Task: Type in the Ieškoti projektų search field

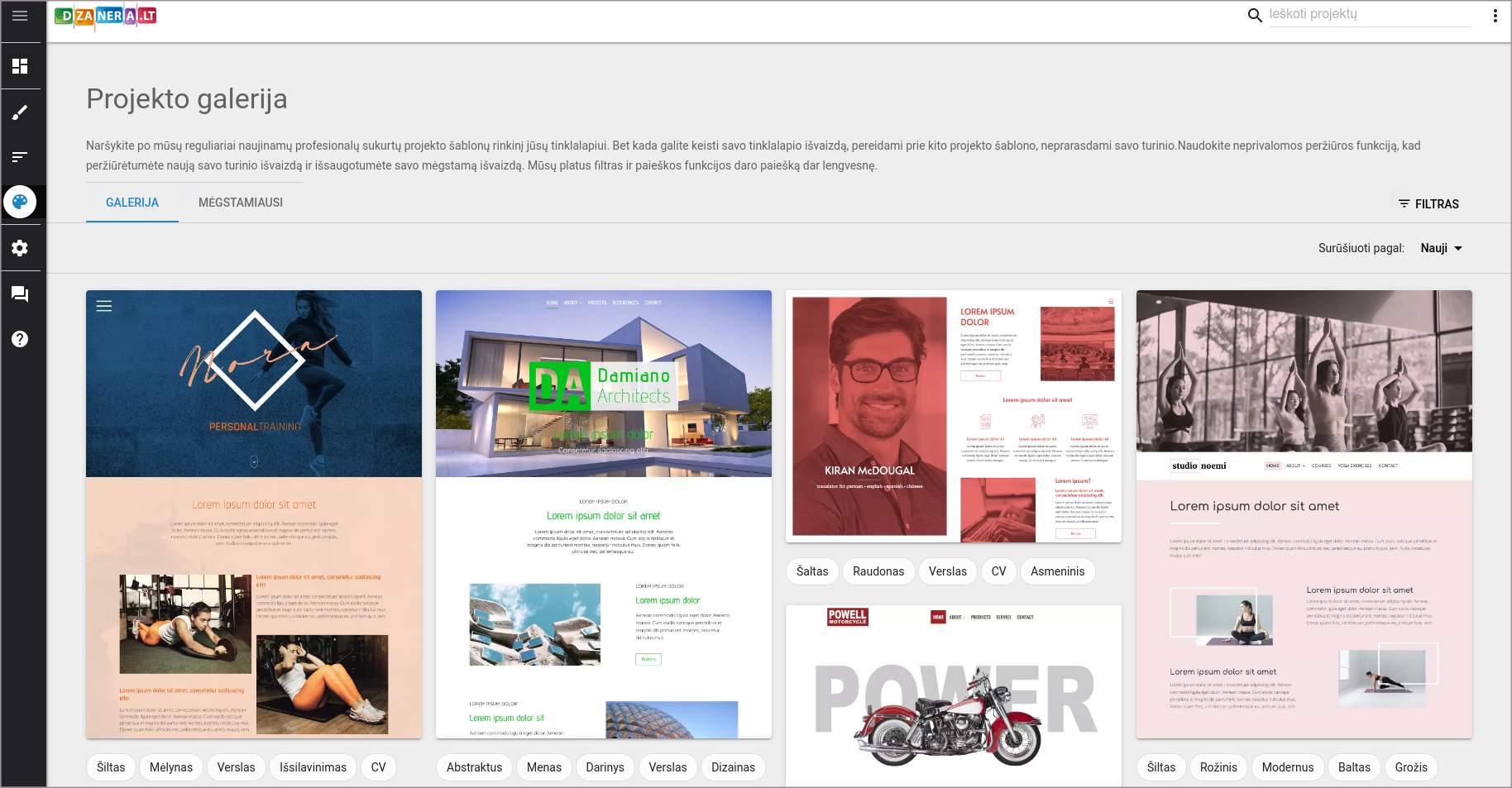Action: click(x=1369, y=14)
